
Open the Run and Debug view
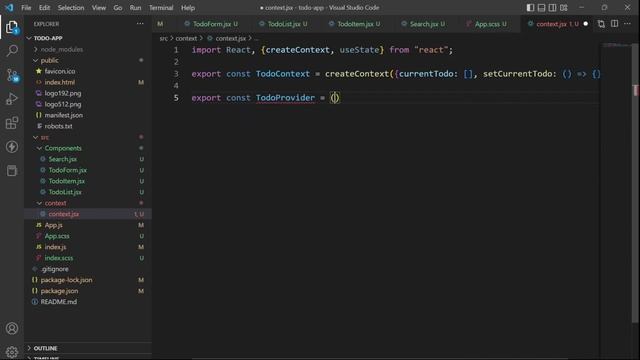pos(12,99)
